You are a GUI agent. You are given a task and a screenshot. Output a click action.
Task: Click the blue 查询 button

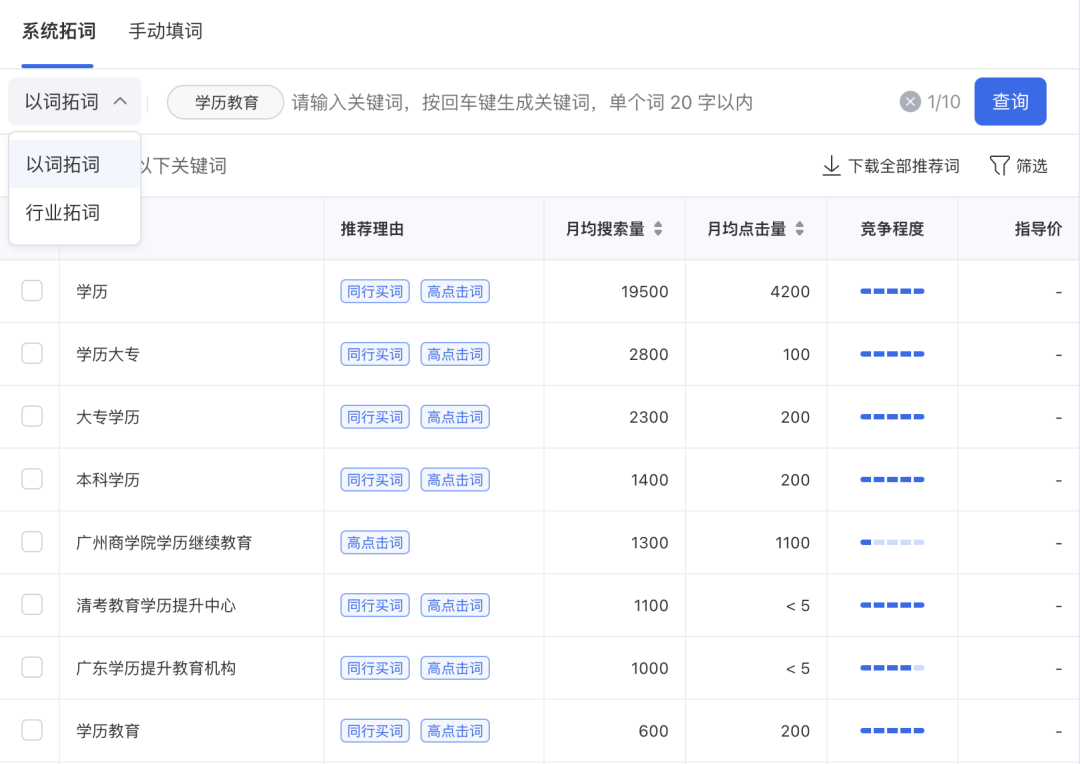point(1010,101)
